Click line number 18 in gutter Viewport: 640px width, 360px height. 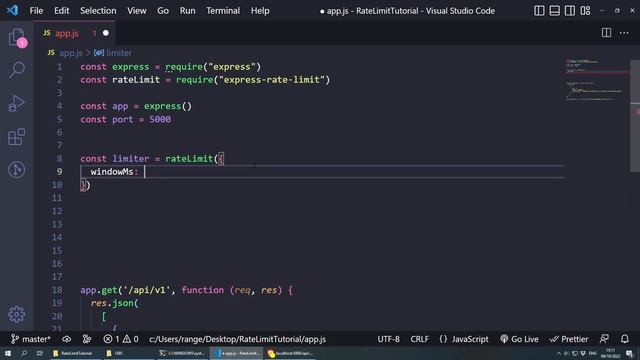coord(57,290)
